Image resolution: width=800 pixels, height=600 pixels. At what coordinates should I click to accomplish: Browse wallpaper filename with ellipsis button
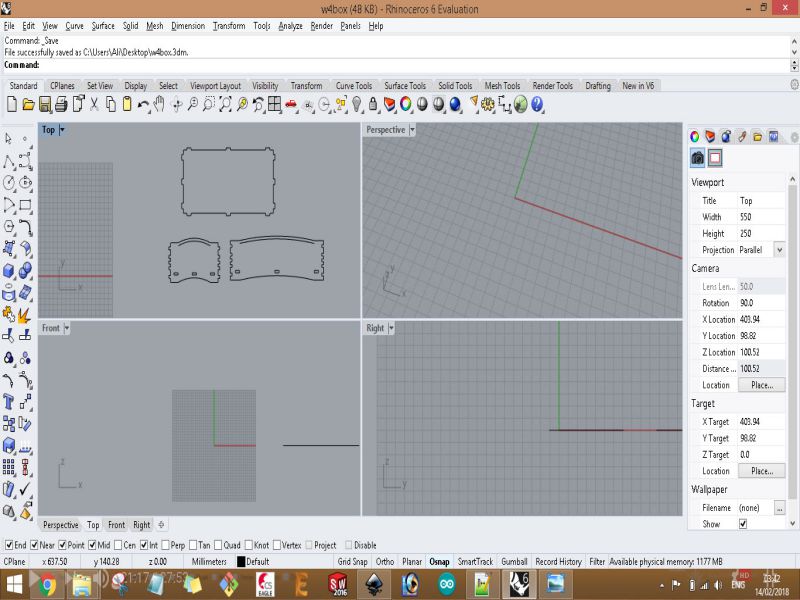pyautogui.click(x=779, y=508)
